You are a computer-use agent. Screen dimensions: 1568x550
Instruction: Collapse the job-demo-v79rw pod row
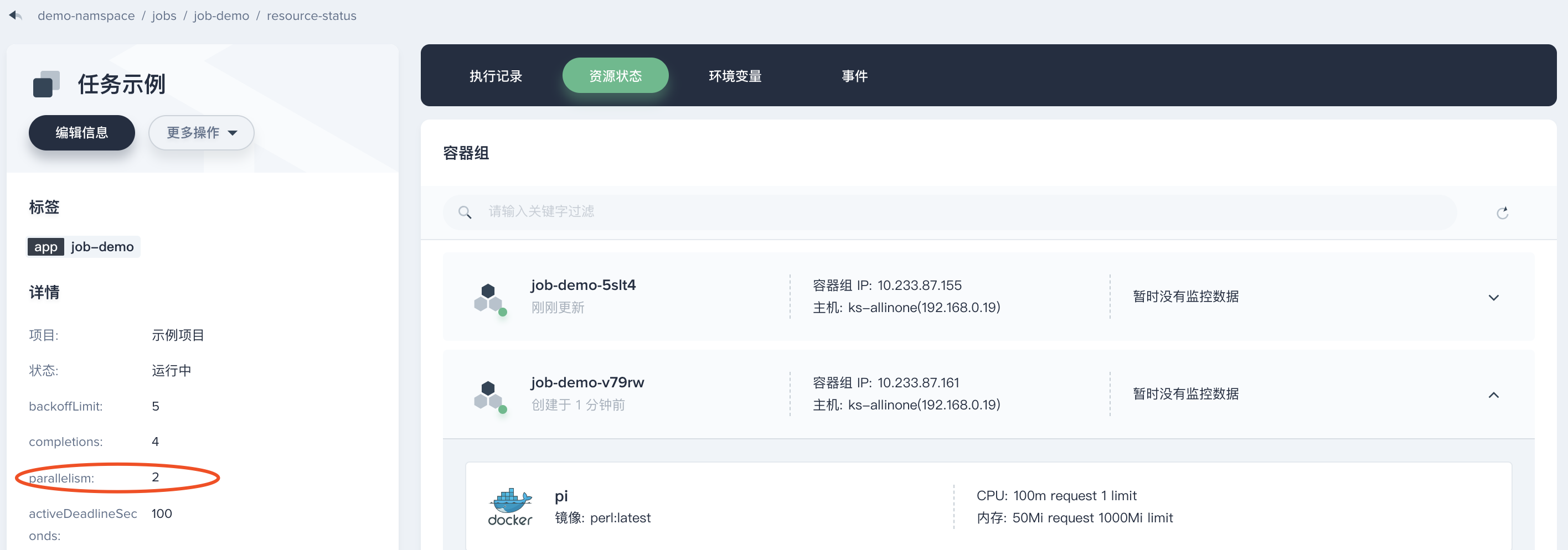(1494, 395)
